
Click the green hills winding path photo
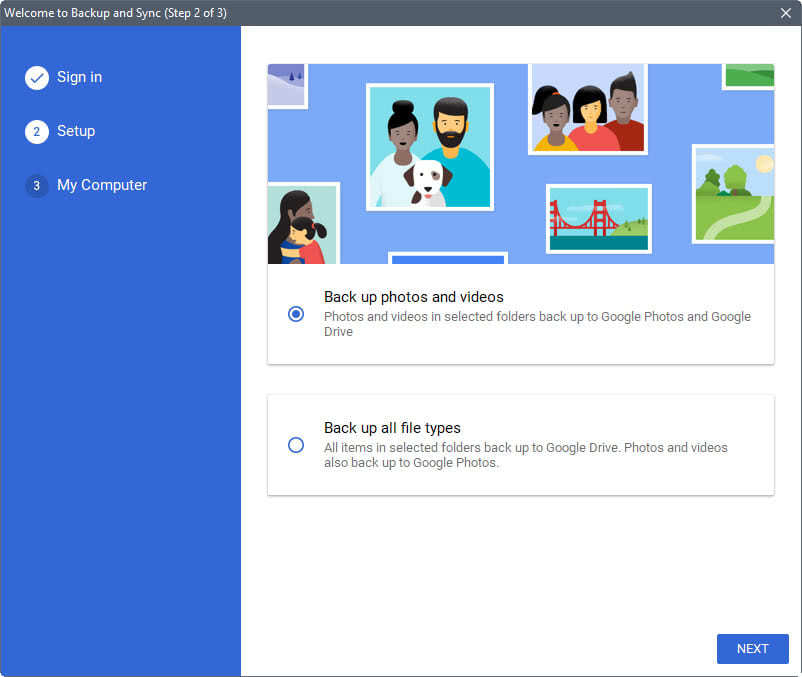coord(733,194)
